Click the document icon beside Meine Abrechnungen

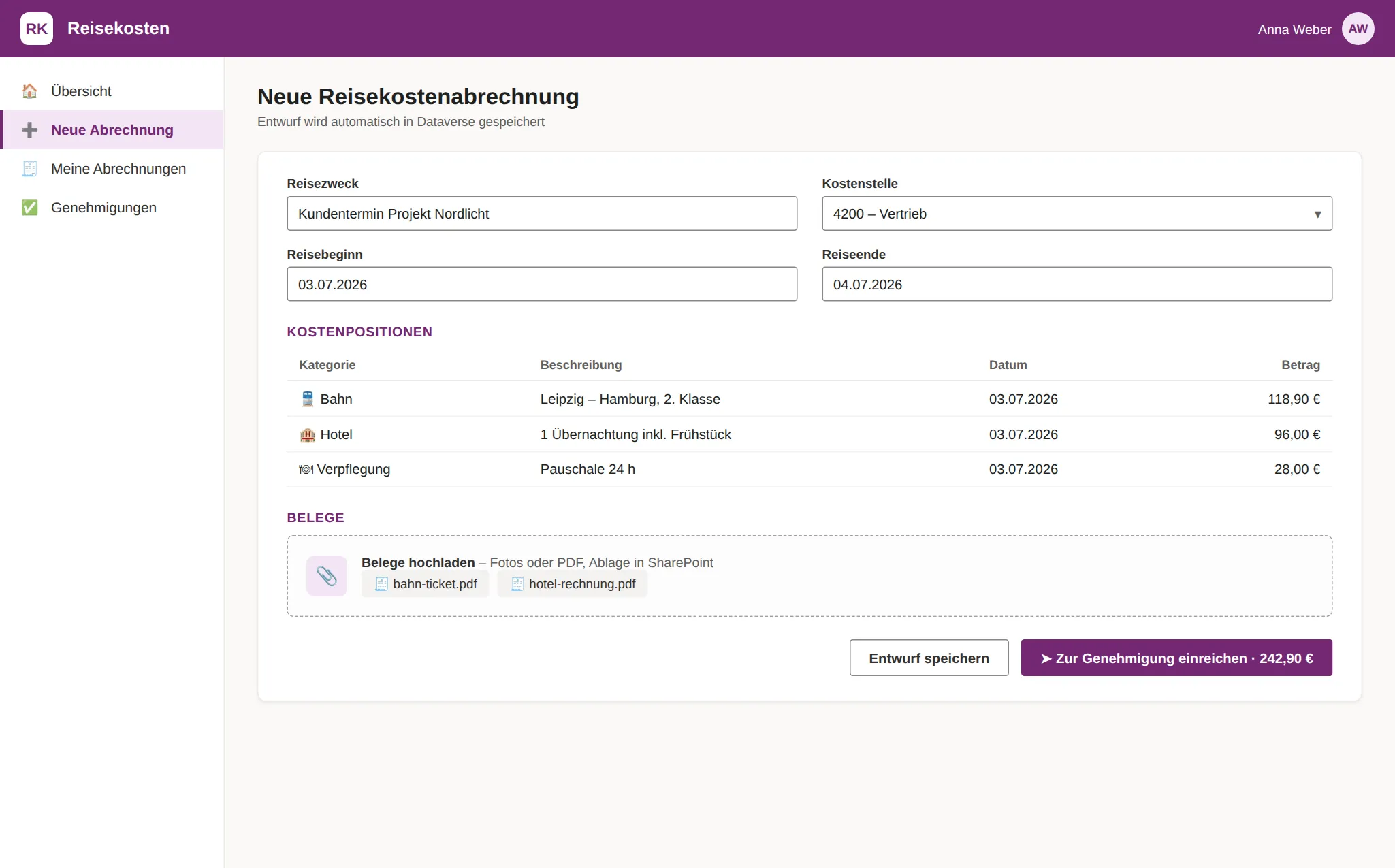click(29, 169)
